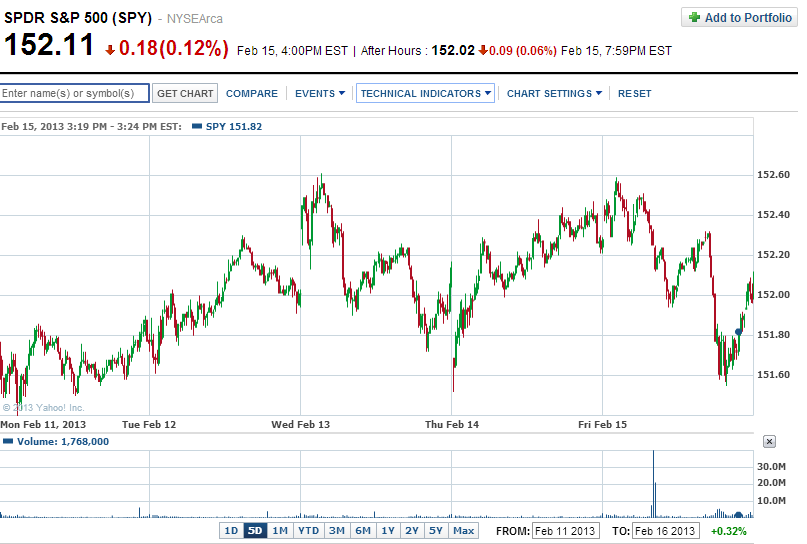Show the Max time range
This screenshot has width=807, height=544.
click(x=463, y=531)
